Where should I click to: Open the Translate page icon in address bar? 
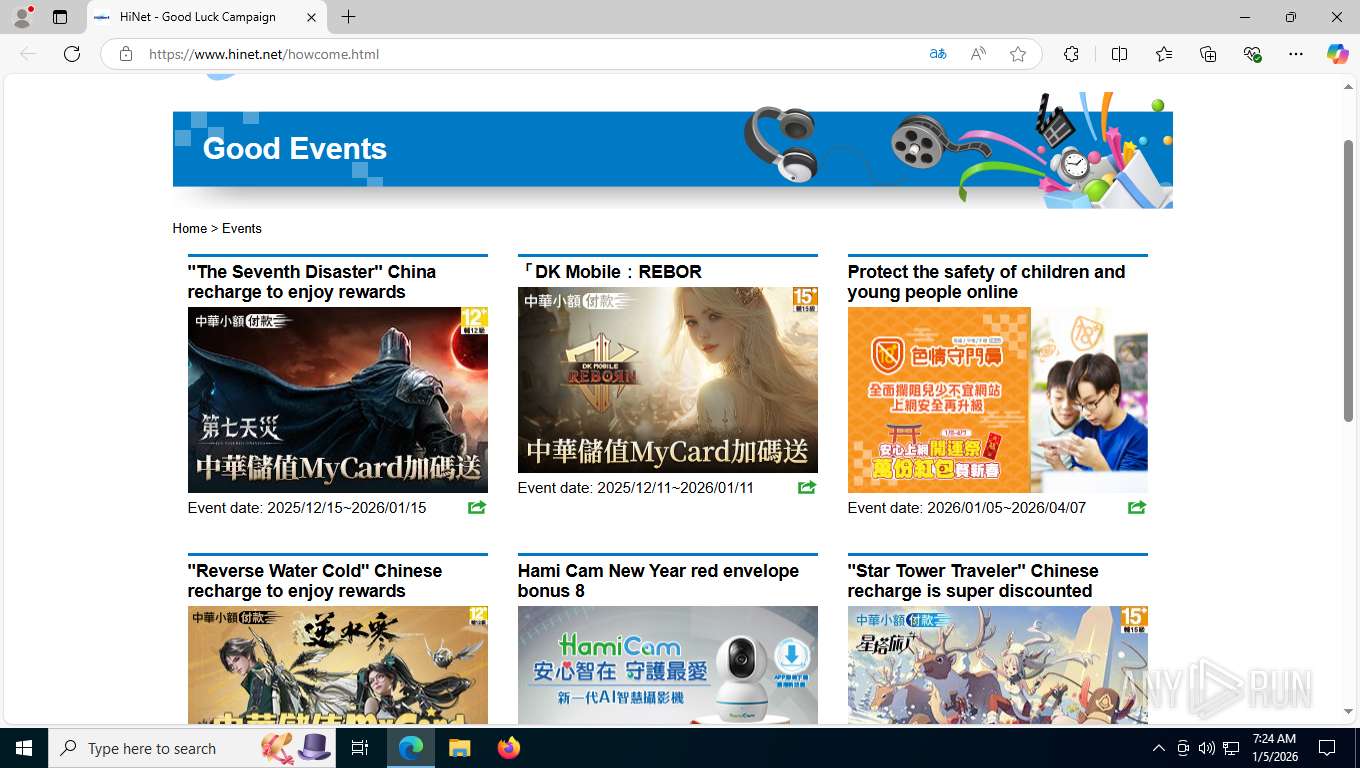point(937,54)
